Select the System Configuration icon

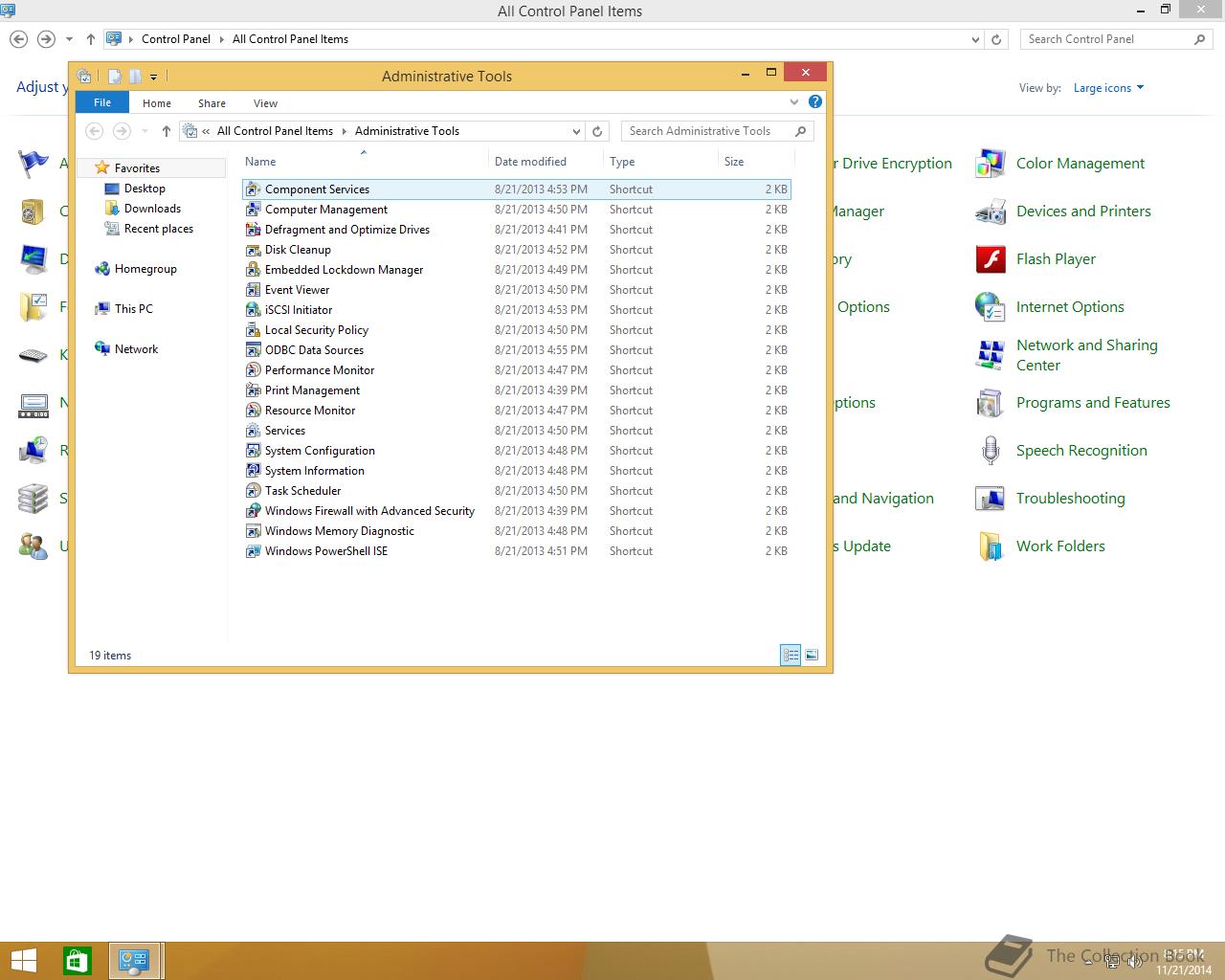pyautogui.click(x=253, y=451)
